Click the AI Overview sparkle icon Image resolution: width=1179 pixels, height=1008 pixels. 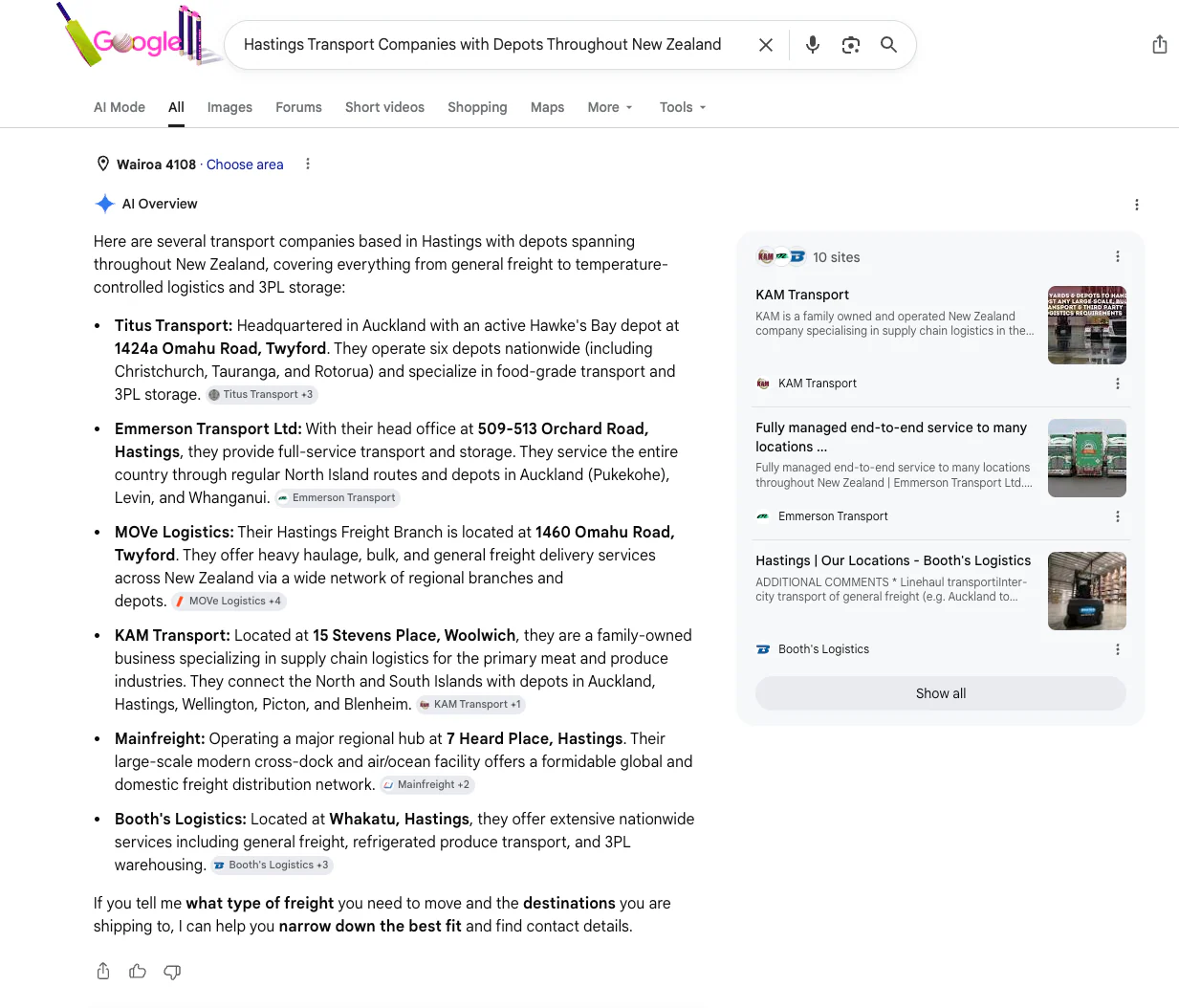click(105, 204)
